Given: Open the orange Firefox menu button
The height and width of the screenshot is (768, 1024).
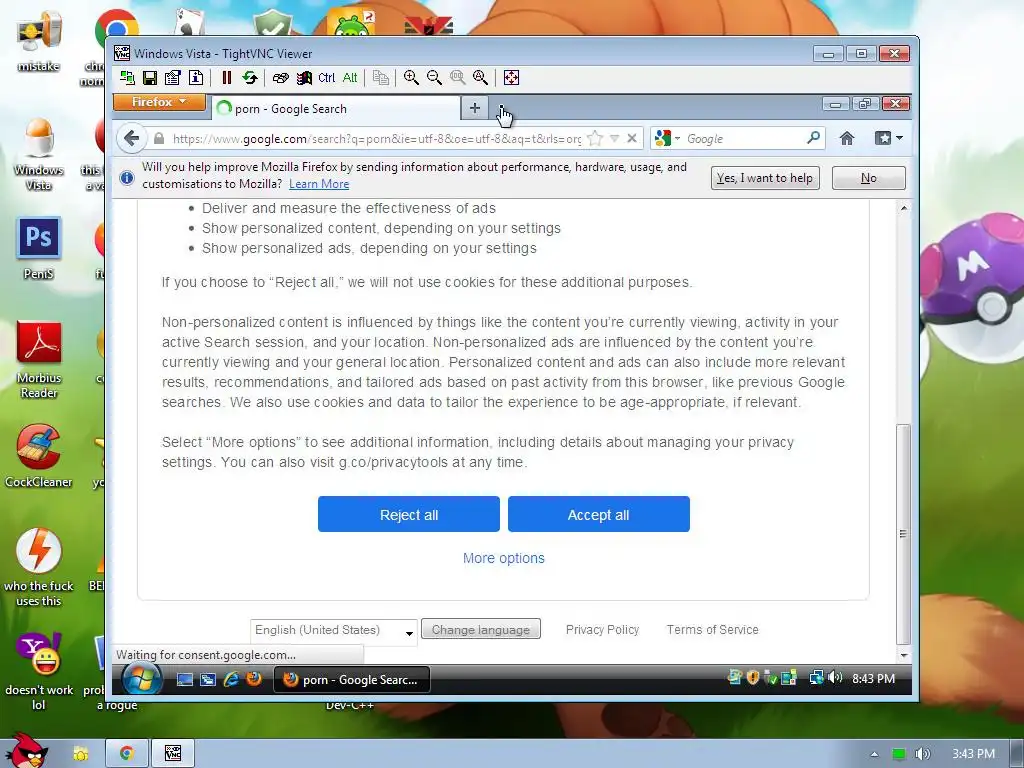Looking at the screenshot, I should 159,103.
